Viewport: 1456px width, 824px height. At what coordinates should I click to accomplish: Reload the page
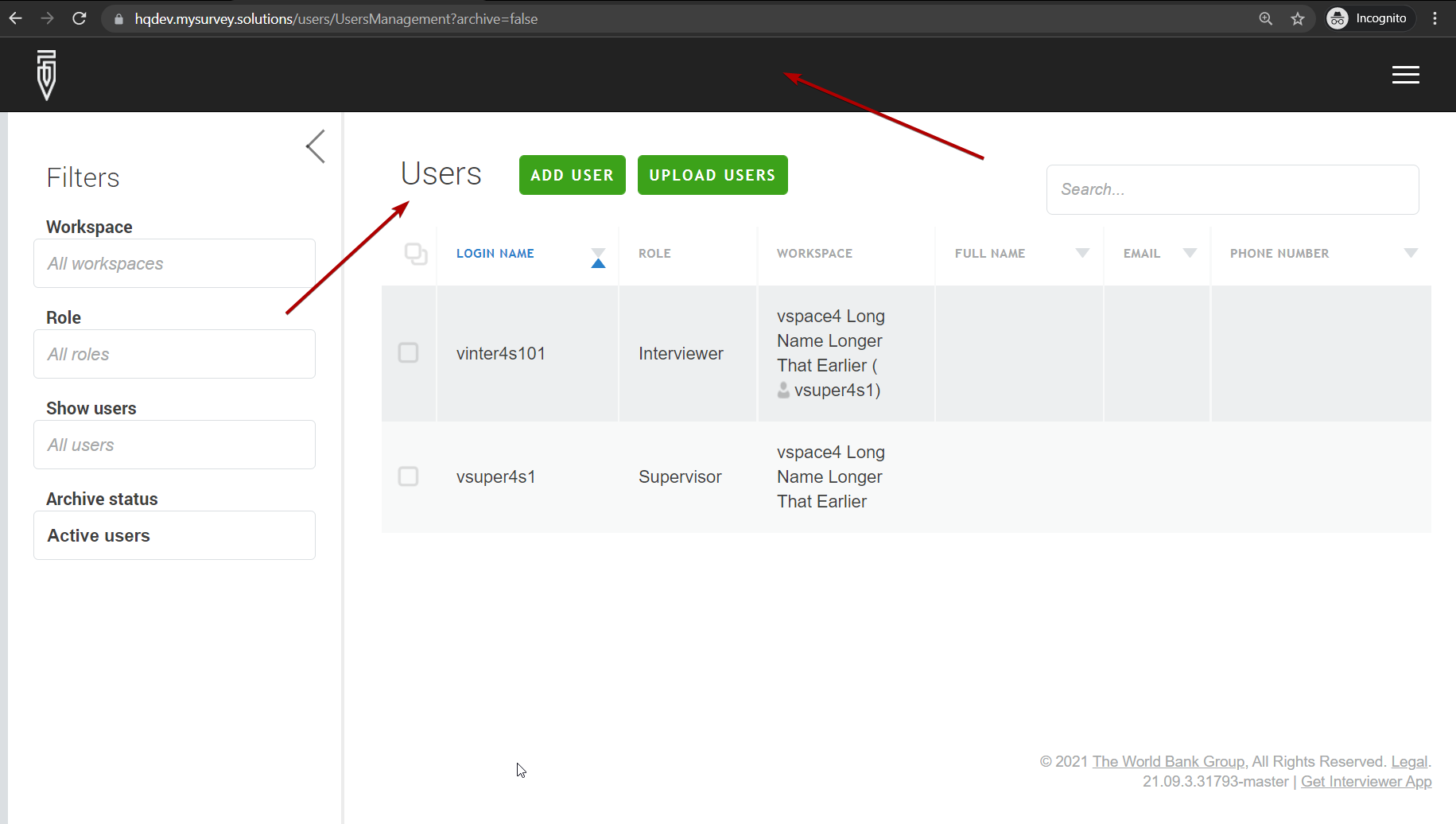pos(79,18)
